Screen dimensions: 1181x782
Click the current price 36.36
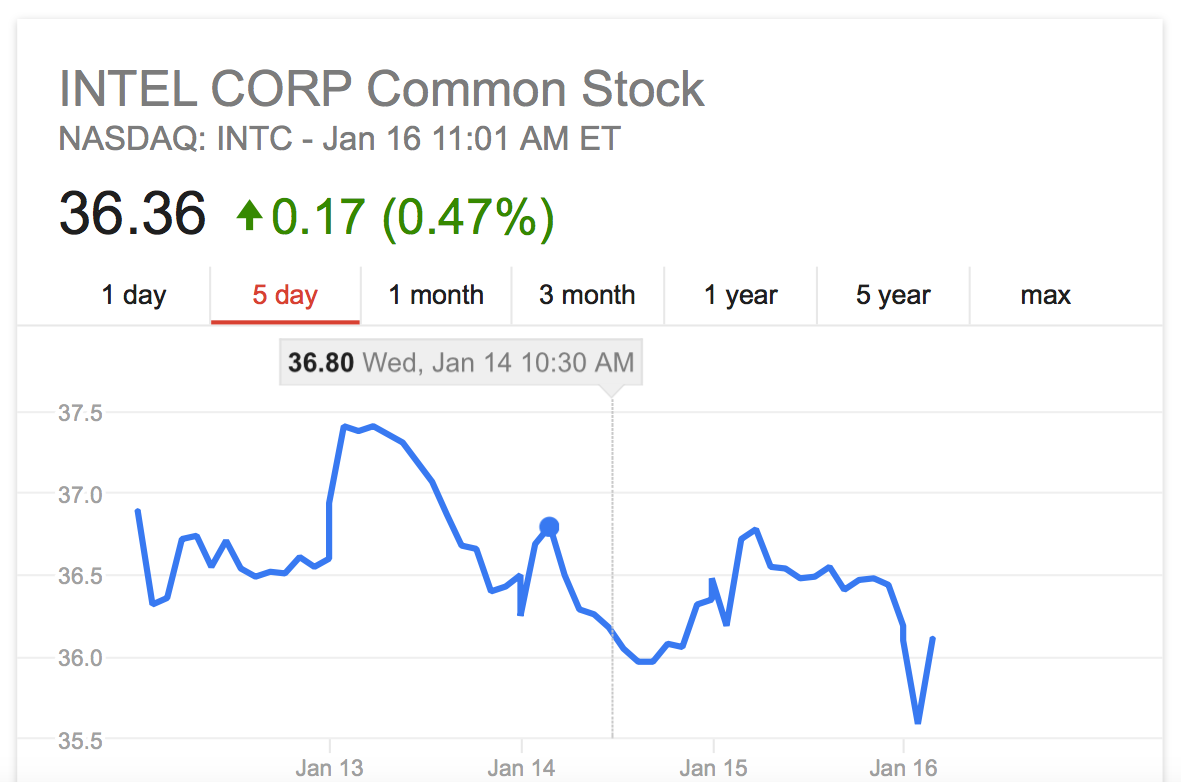[x=132, y=212]
